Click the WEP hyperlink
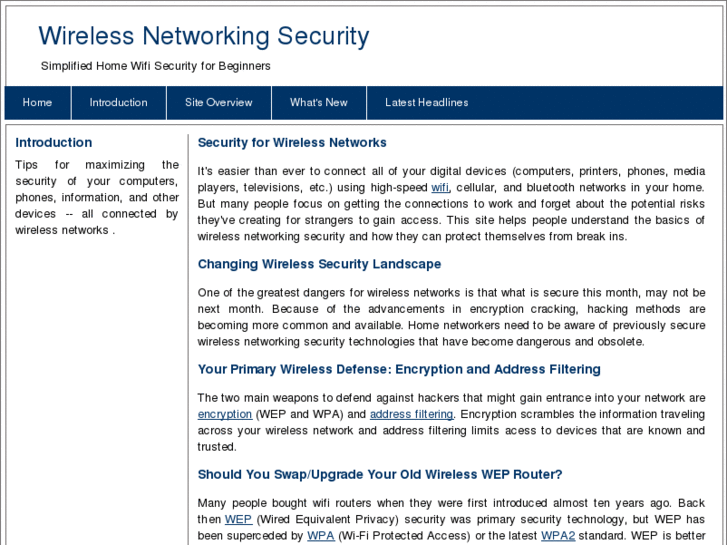Image resolution: width=727 pixels, height=545 pixels. [x=238, y=520]
